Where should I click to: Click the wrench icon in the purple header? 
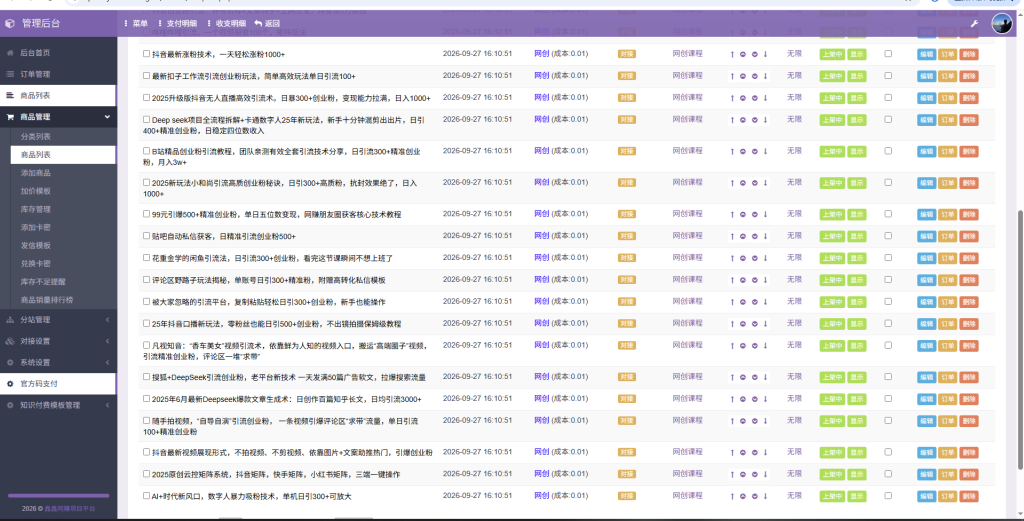(974, 24)
